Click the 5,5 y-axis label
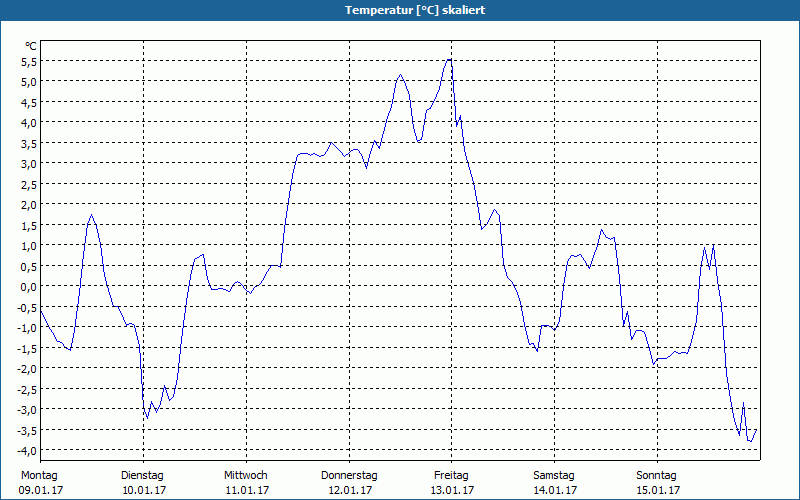The width and height of the screenshot is (800, 500). click(30, 62)
